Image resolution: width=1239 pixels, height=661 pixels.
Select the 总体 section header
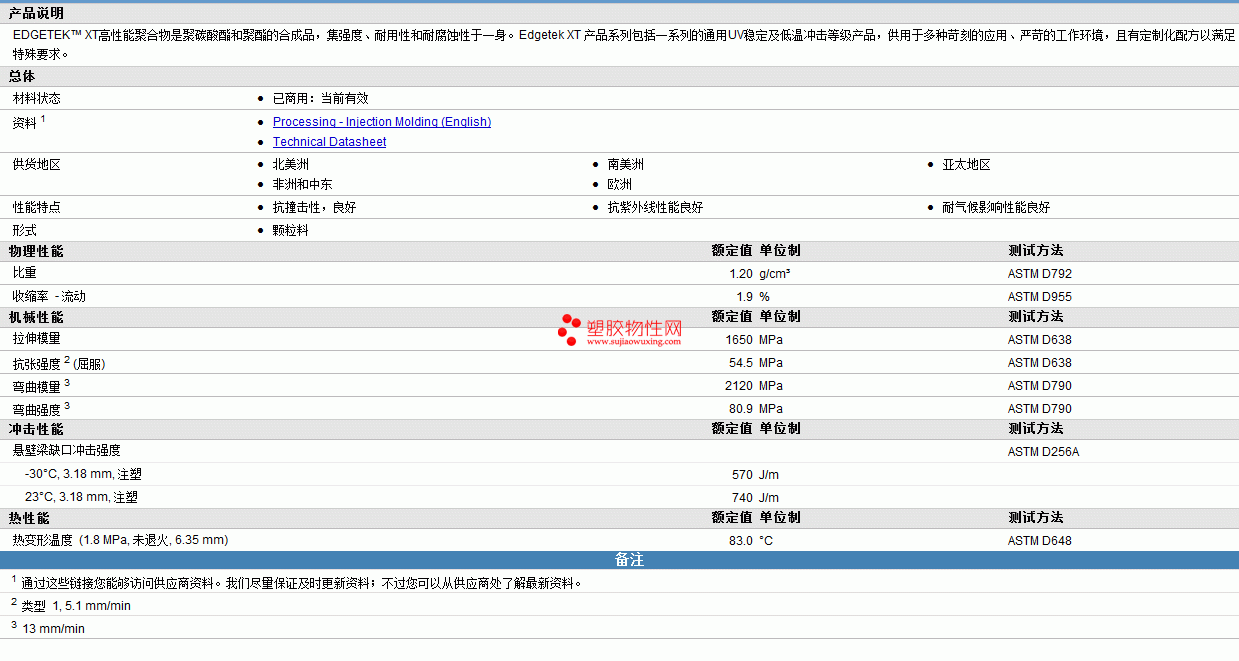click(x=22, y=76)
